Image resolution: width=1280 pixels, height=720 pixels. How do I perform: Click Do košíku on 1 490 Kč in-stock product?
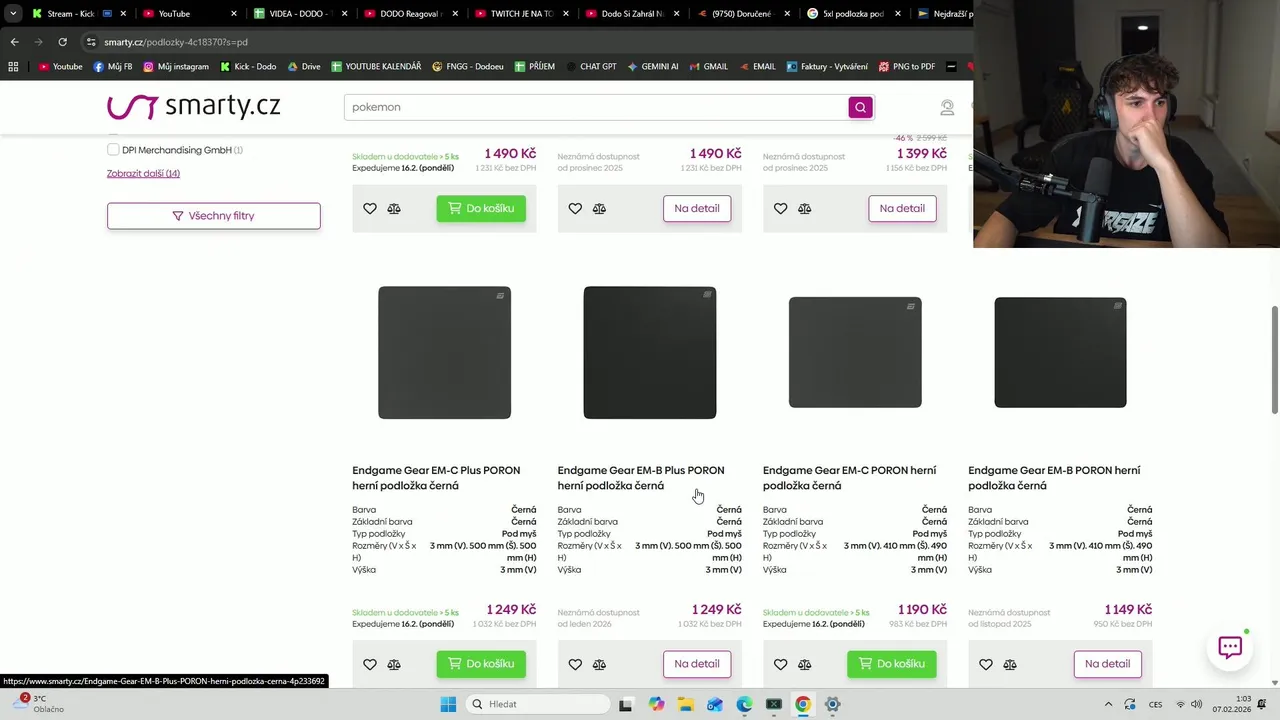pyautogui.click(x=481, y=208)
